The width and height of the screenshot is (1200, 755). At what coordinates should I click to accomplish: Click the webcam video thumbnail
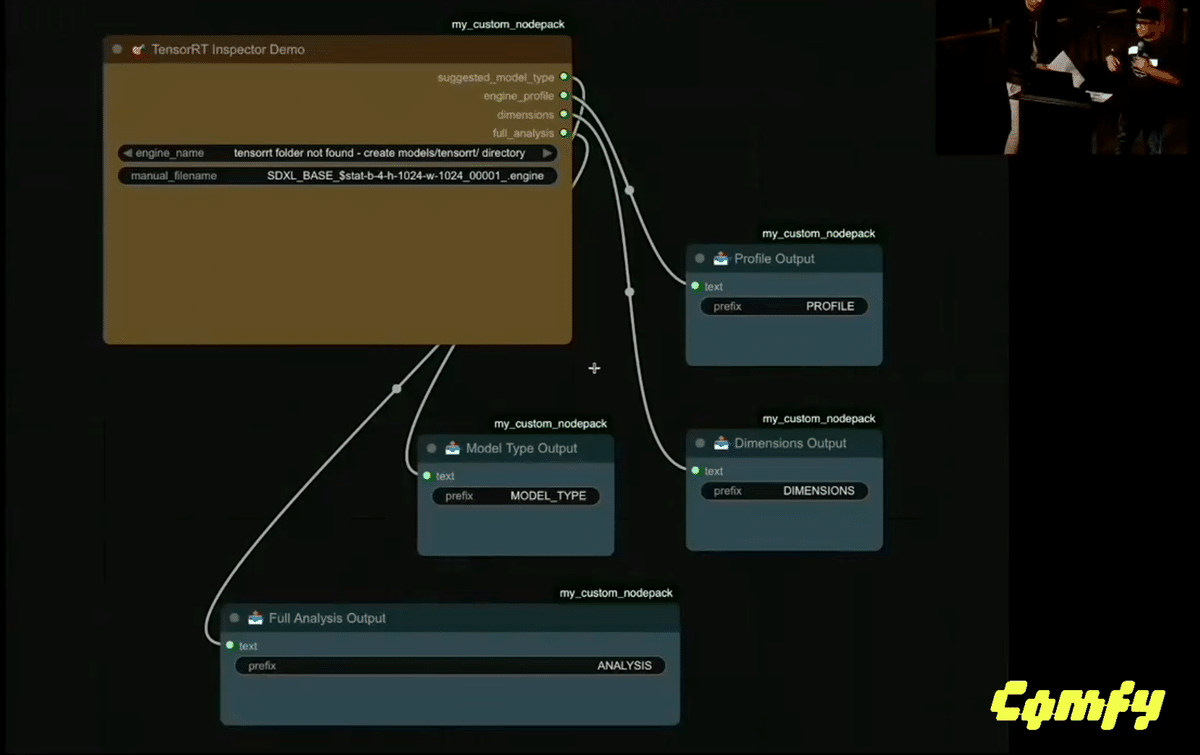point(1067,77)
